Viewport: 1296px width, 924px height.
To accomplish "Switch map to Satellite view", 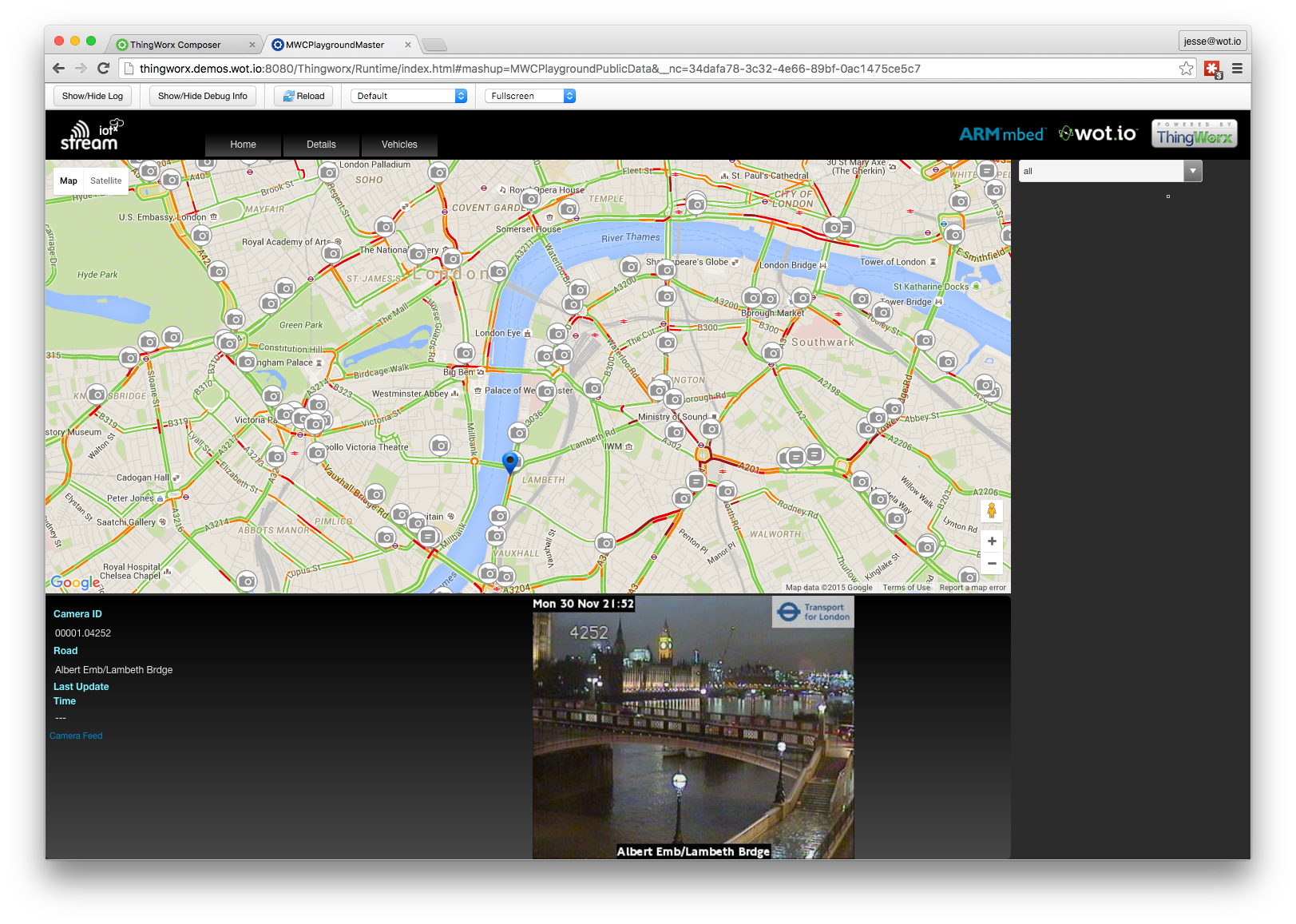I will point(105,180).
